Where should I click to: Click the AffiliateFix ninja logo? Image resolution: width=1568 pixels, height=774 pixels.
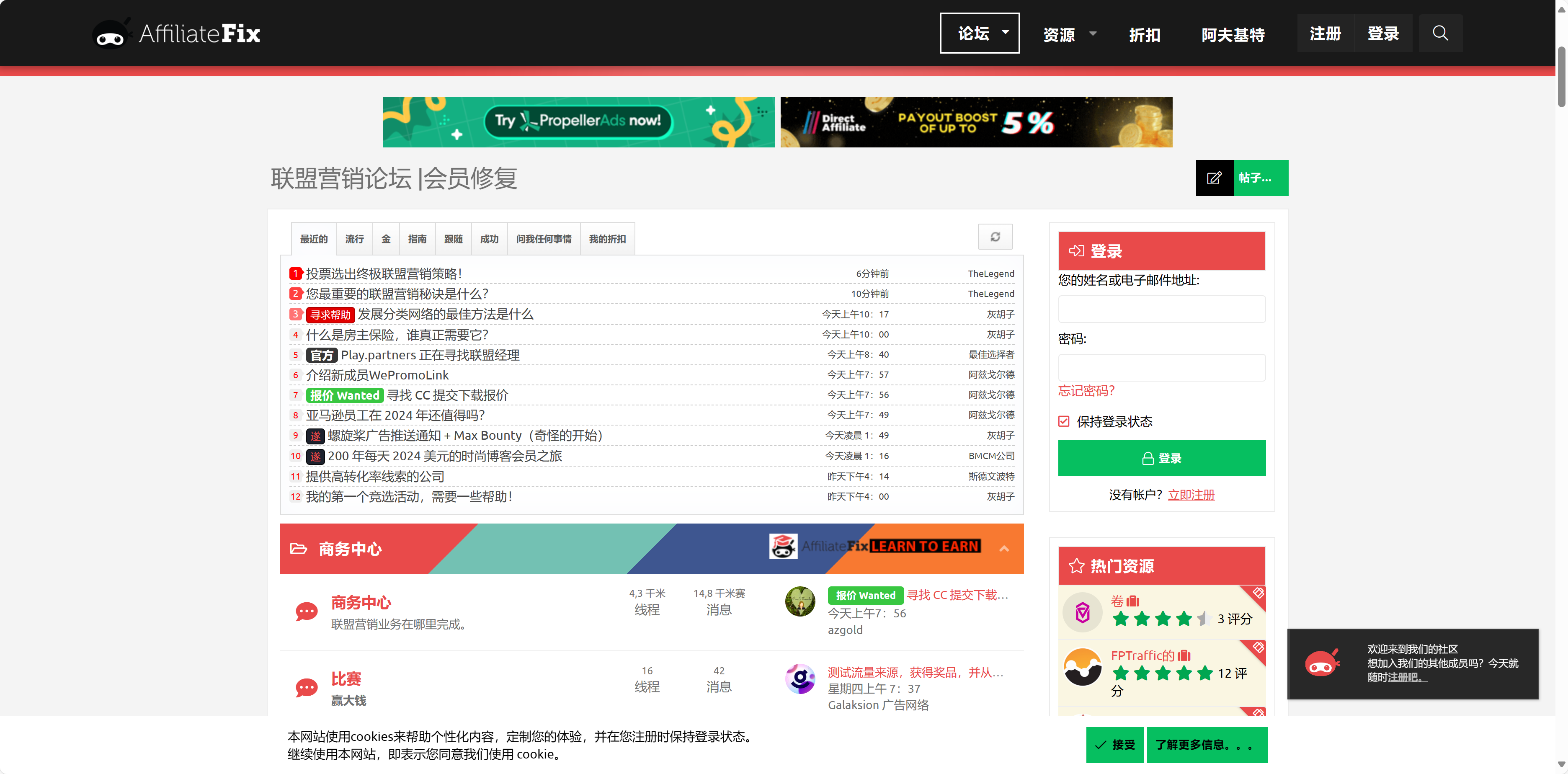point(111,35)
